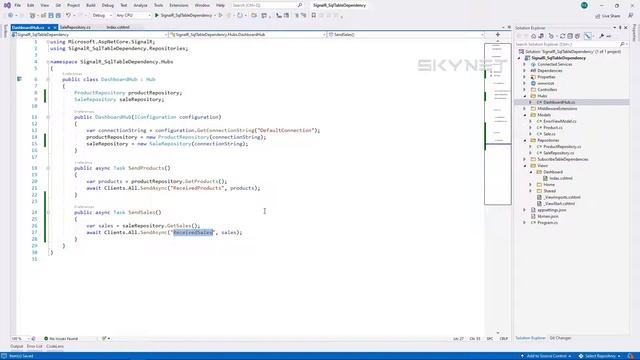This screenshot has width=640, height=360.
Task: Open the Tools menu
Action: [x=158, y=5]
